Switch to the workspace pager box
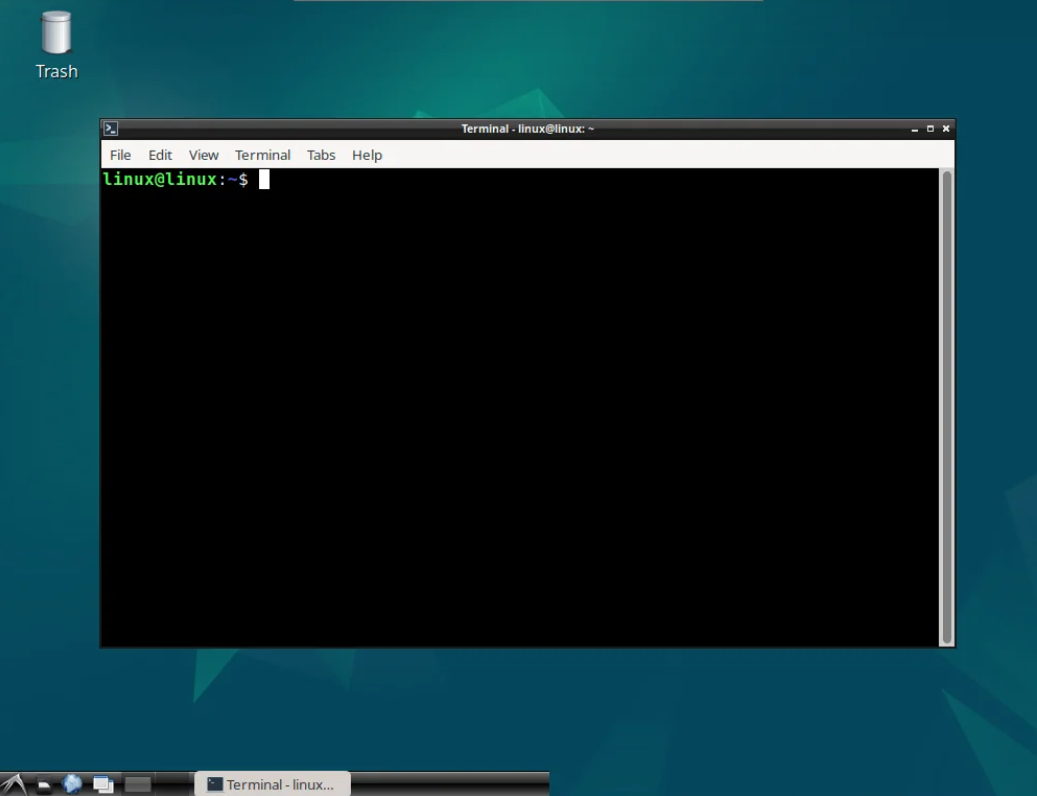 pyautogui.click(x=138, y=784)
